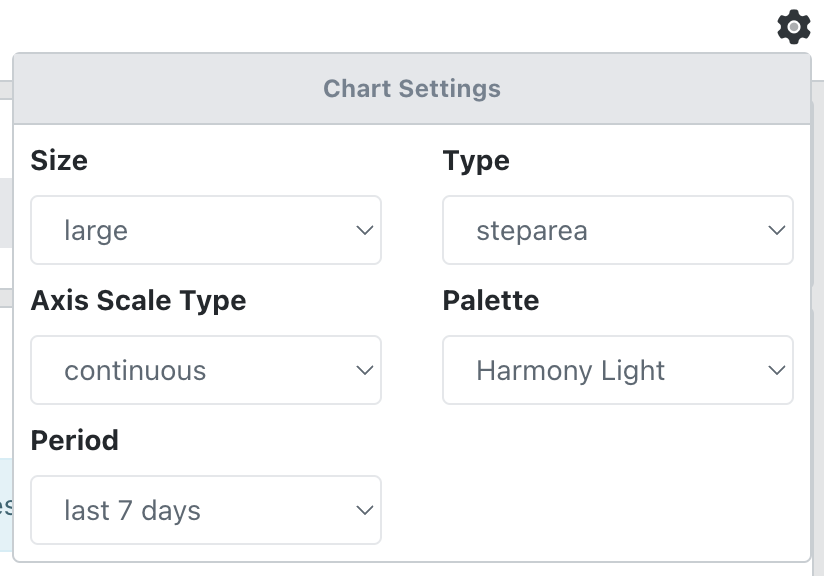Open the Size dropdown
Viewport: 824px width, 576px height.
point(205,230)
